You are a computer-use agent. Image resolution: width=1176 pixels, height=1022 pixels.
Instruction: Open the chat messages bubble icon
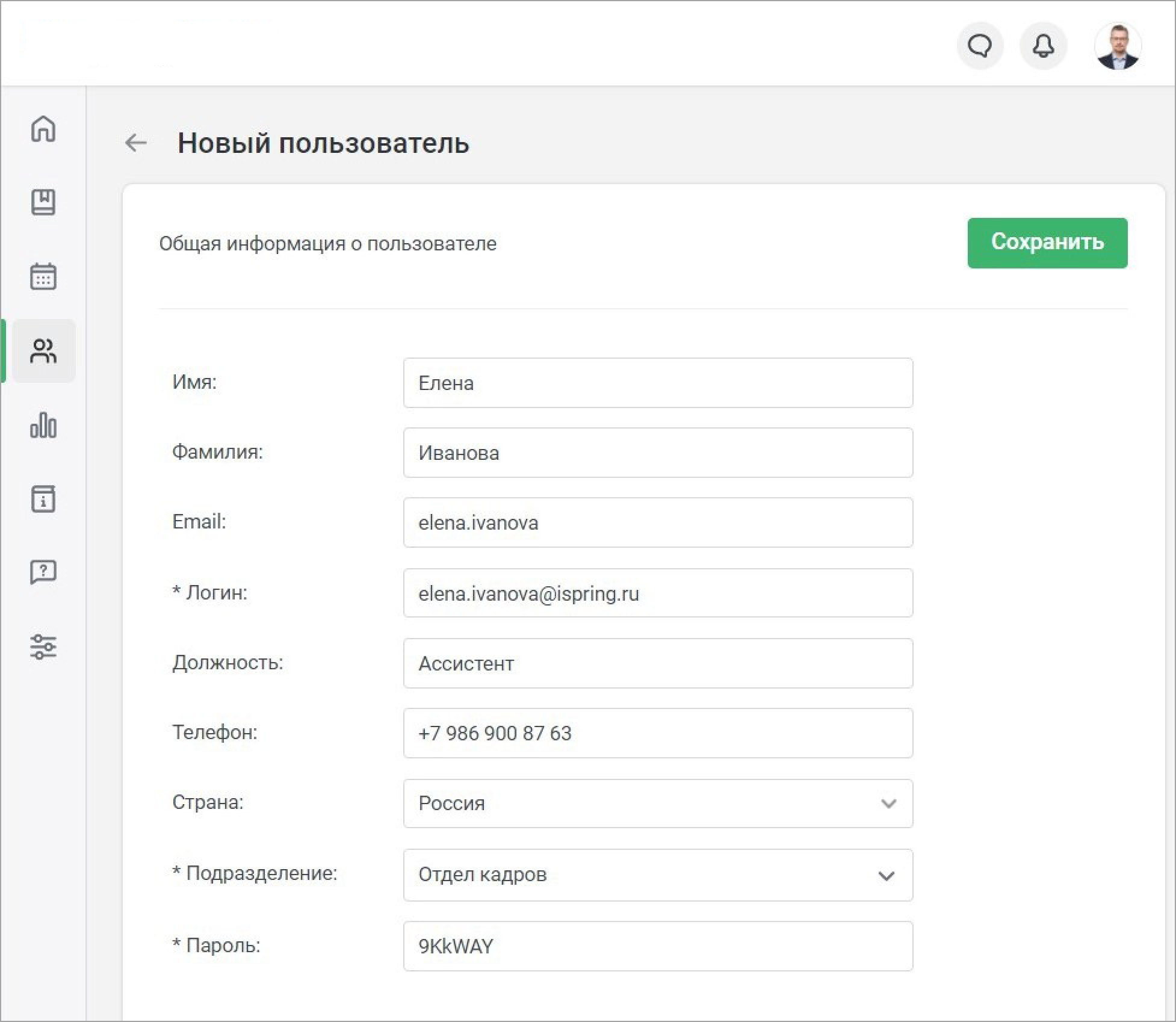pyautogui.click(x=980, y=46)
